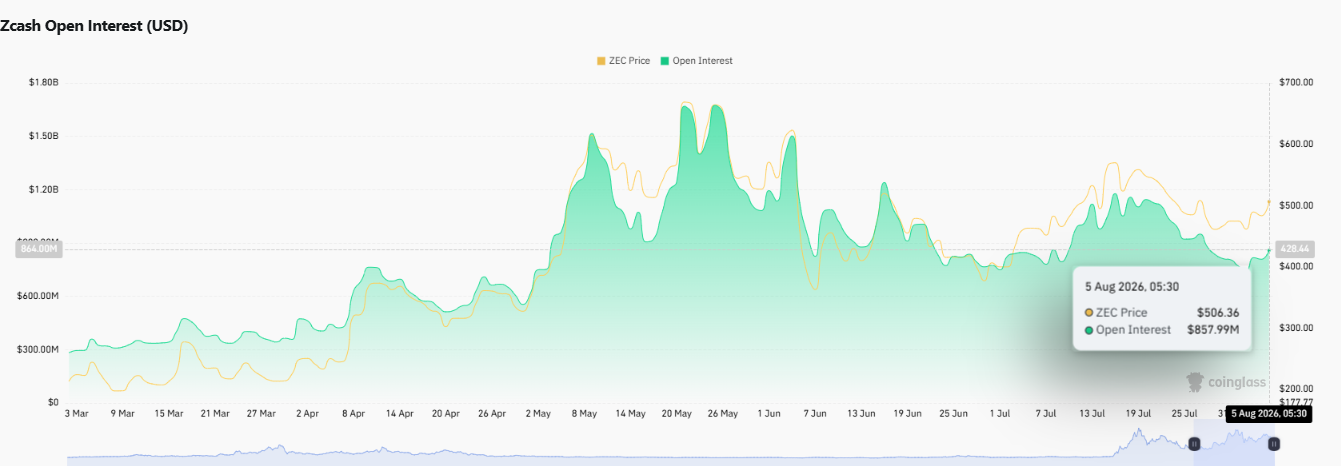Click the 428.44 crosshair price label
1341x466 pixels.
tap(1297, 248)
